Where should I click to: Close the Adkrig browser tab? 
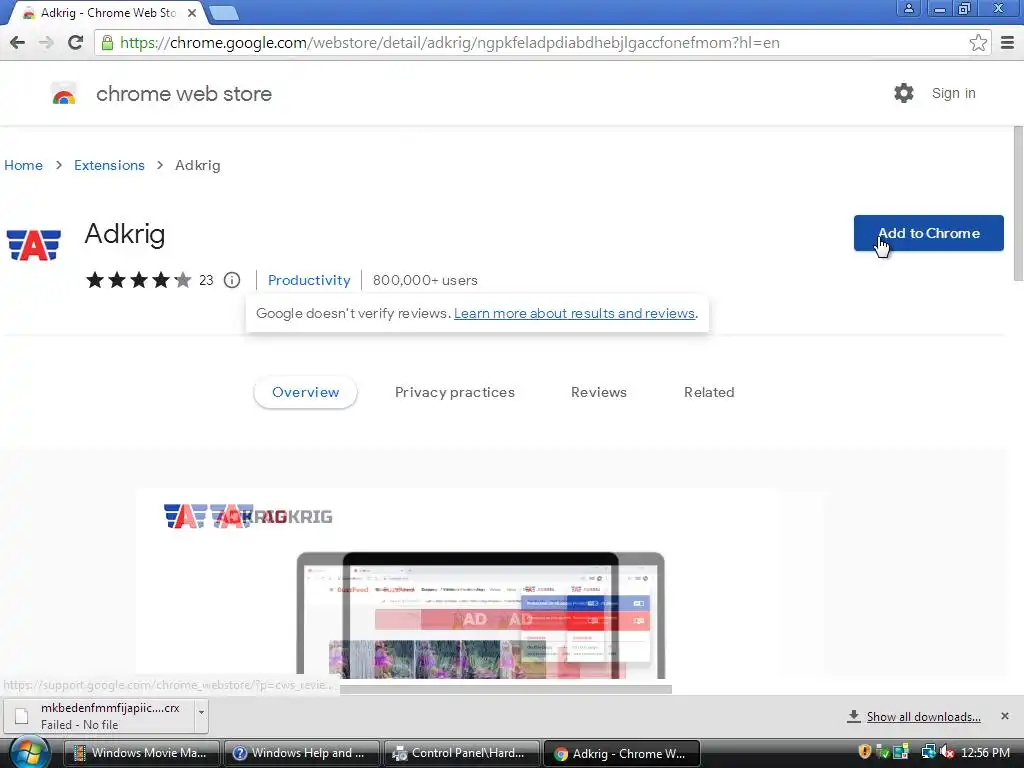[x=192, y=13]
